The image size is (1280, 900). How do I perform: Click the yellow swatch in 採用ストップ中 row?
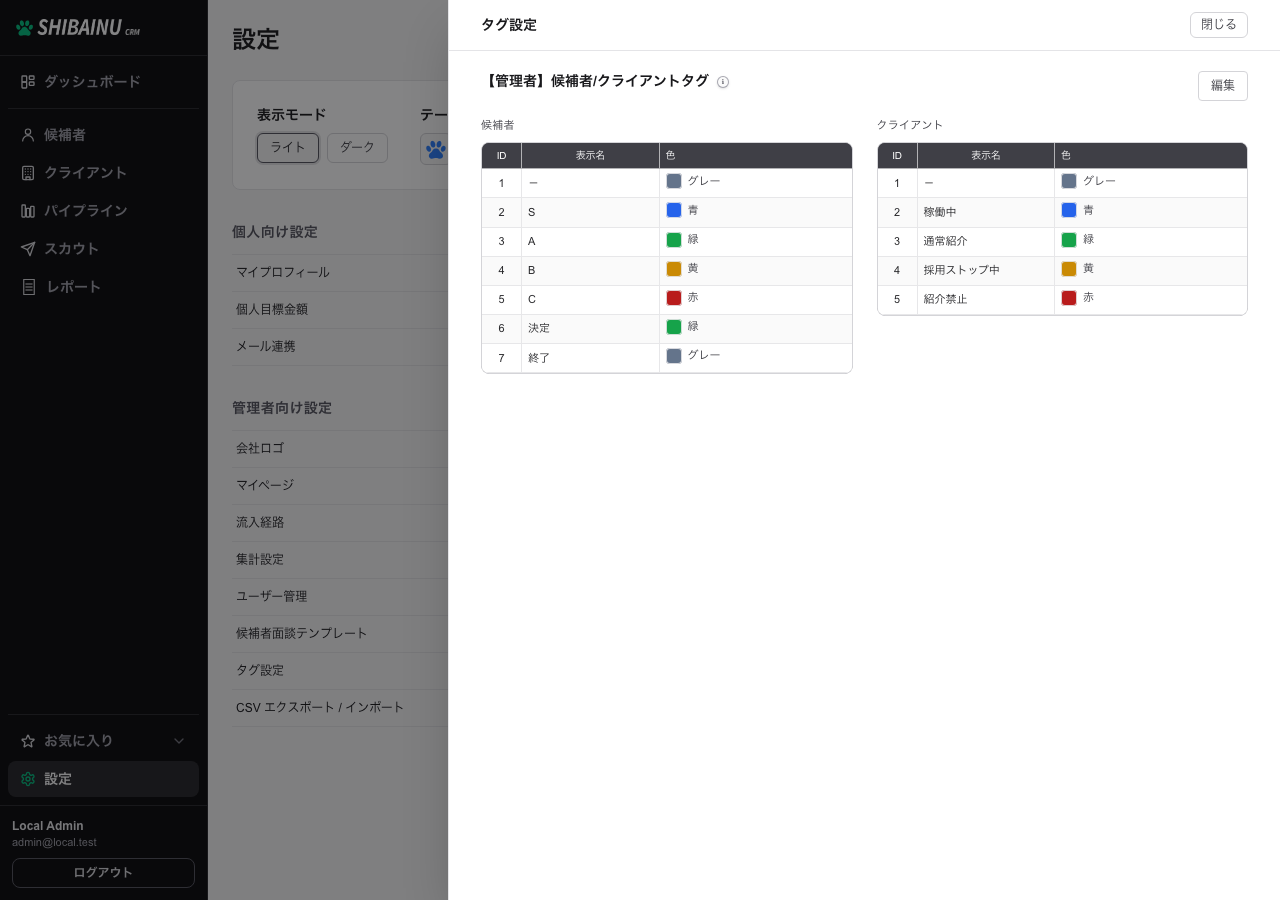(x=1069, y=269)
